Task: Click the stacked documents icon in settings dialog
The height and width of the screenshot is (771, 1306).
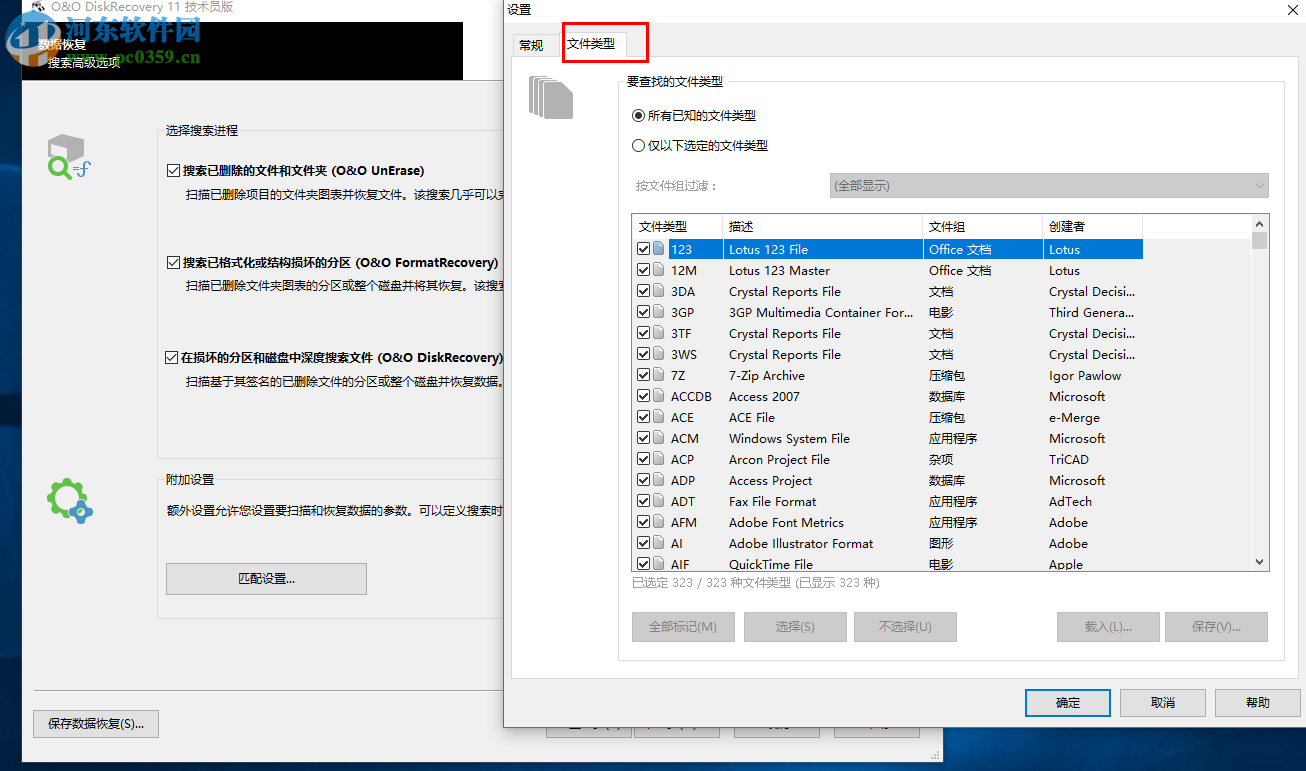Action: pyautogui.click(x=551, y=98)
